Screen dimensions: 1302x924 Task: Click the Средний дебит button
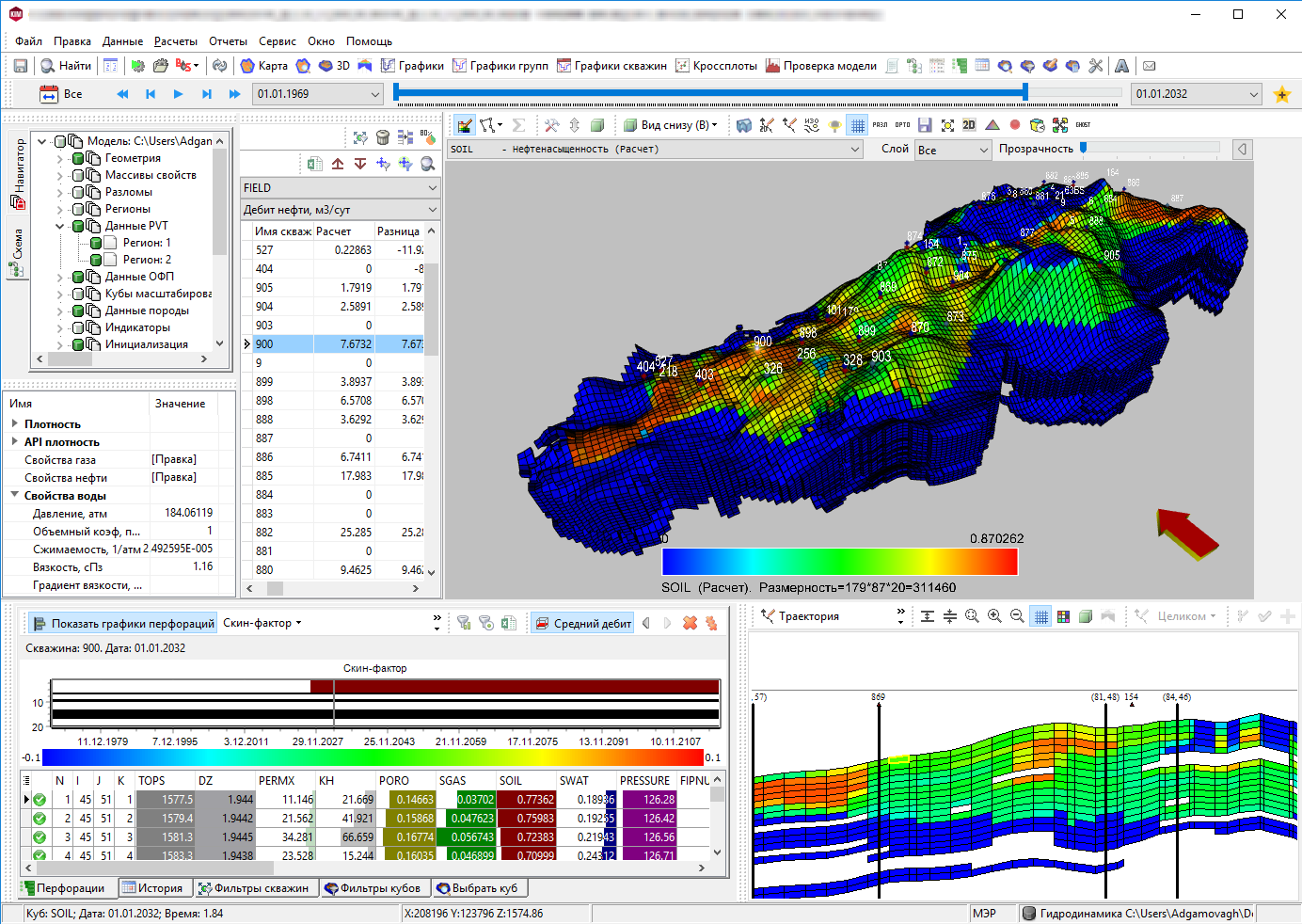583,623
